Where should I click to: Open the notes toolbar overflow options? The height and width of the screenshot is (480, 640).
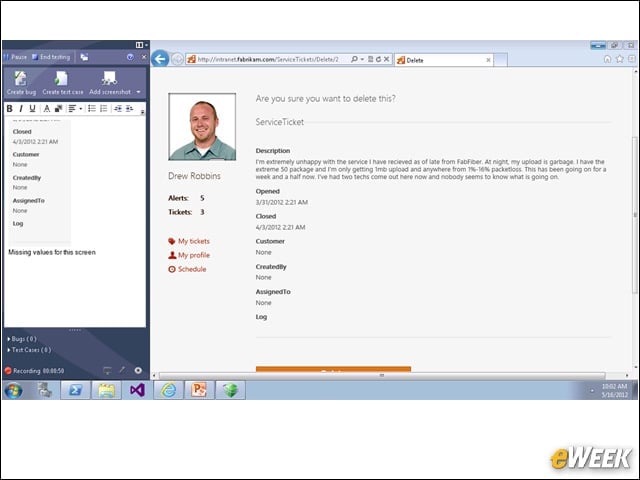(142, 112)
